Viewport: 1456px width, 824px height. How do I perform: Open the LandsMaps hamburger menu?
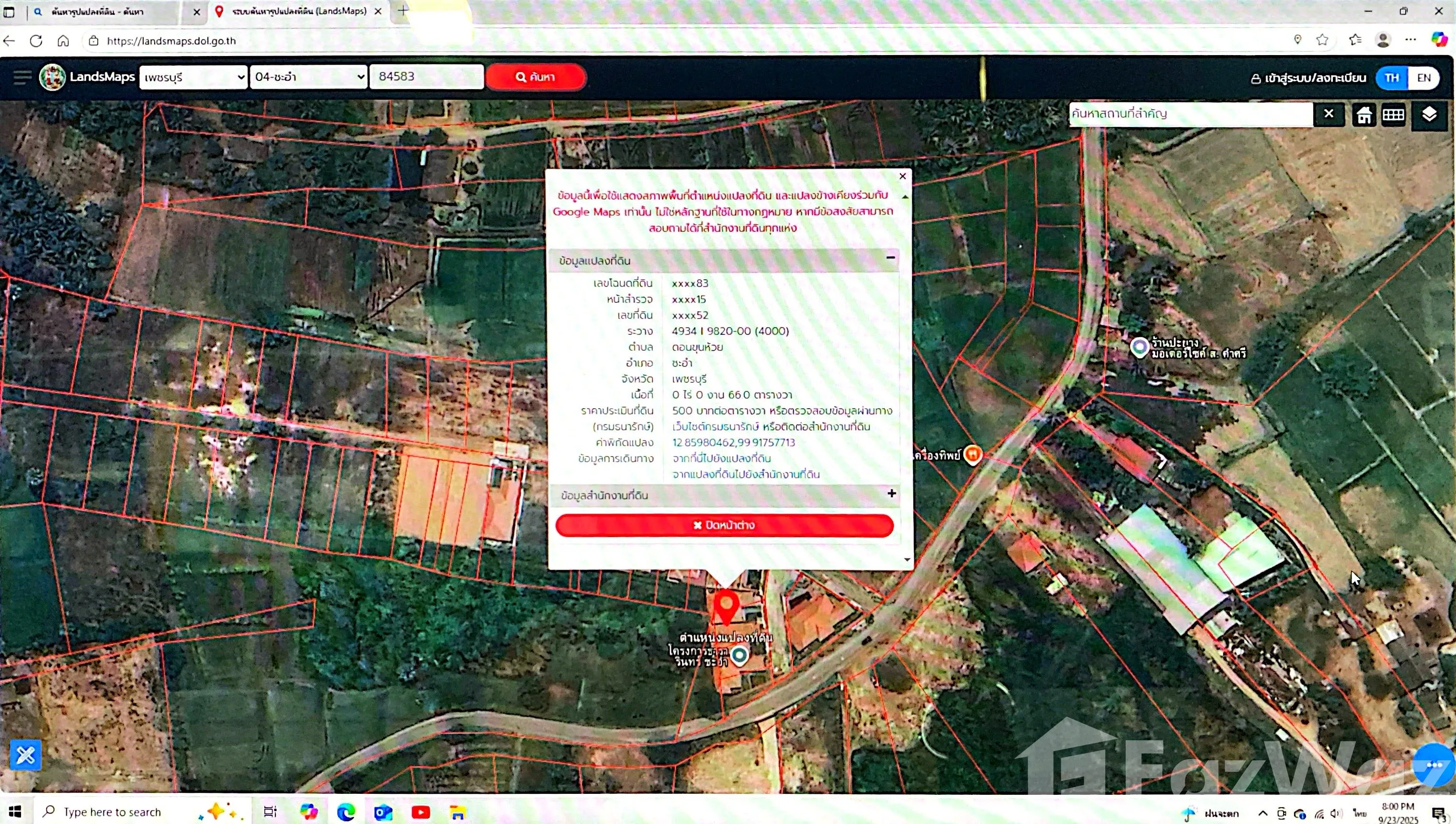(22, 77)
